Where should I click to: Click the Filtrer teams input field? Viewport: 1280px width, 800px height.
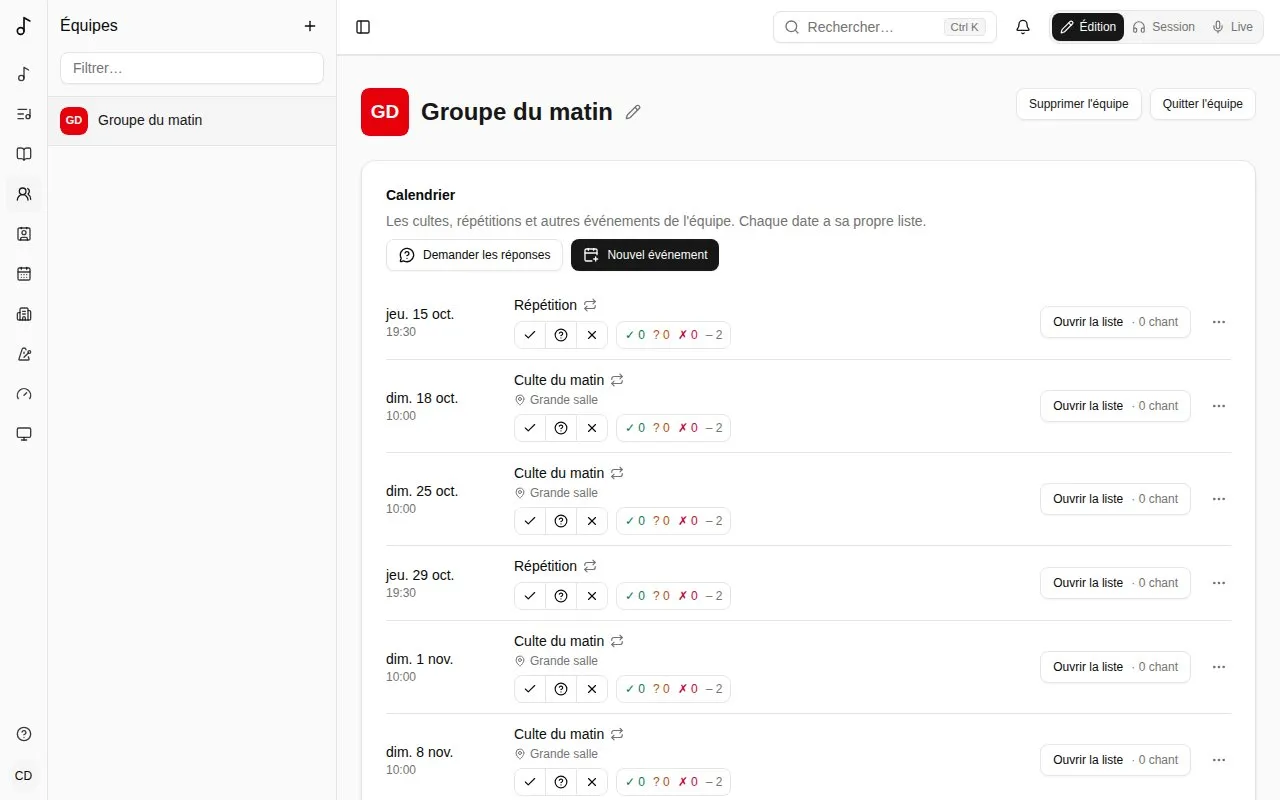coord(192,68)
